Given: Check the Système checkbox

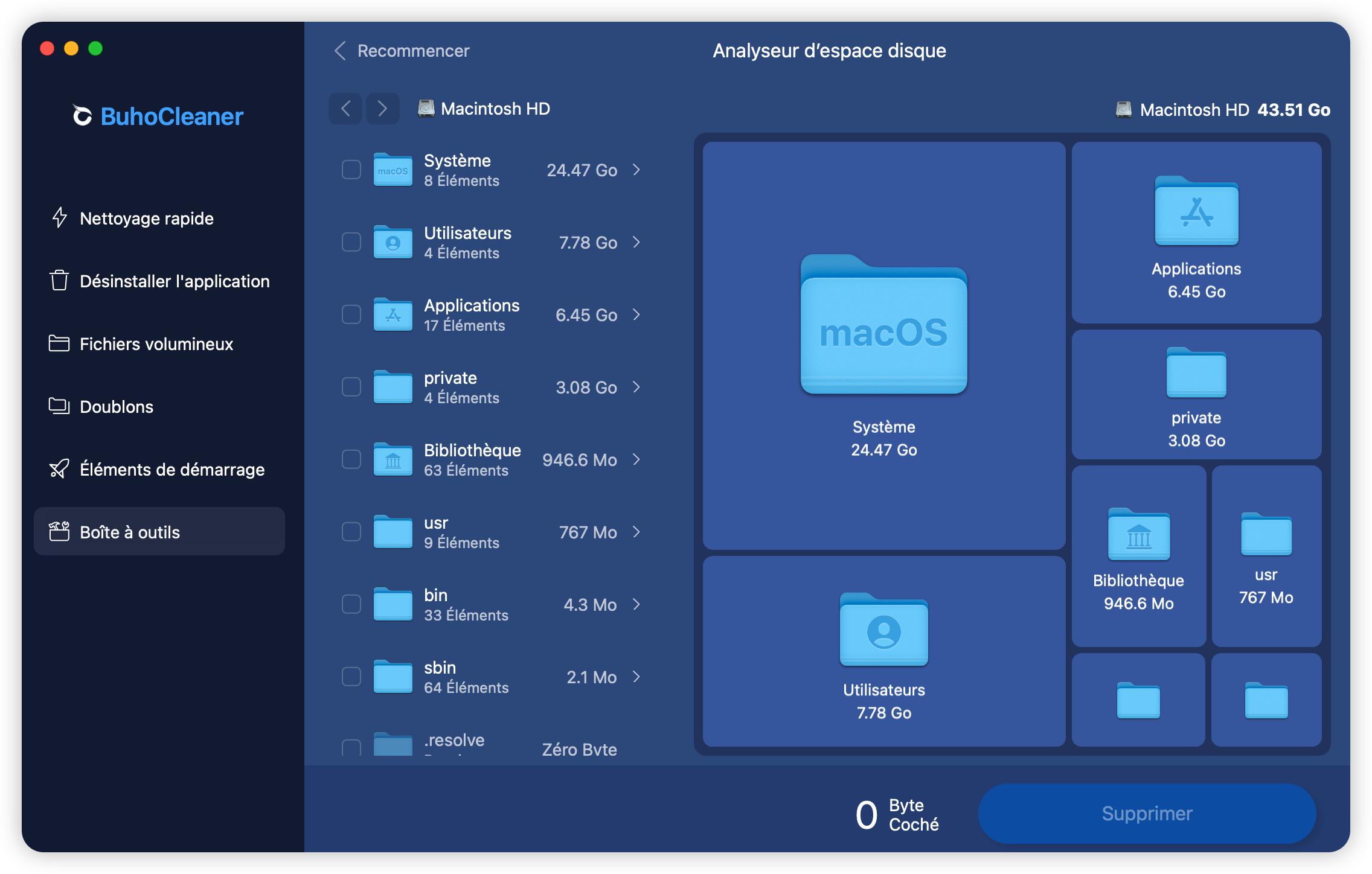Looking at the screenshot, I should click(351, 170).
